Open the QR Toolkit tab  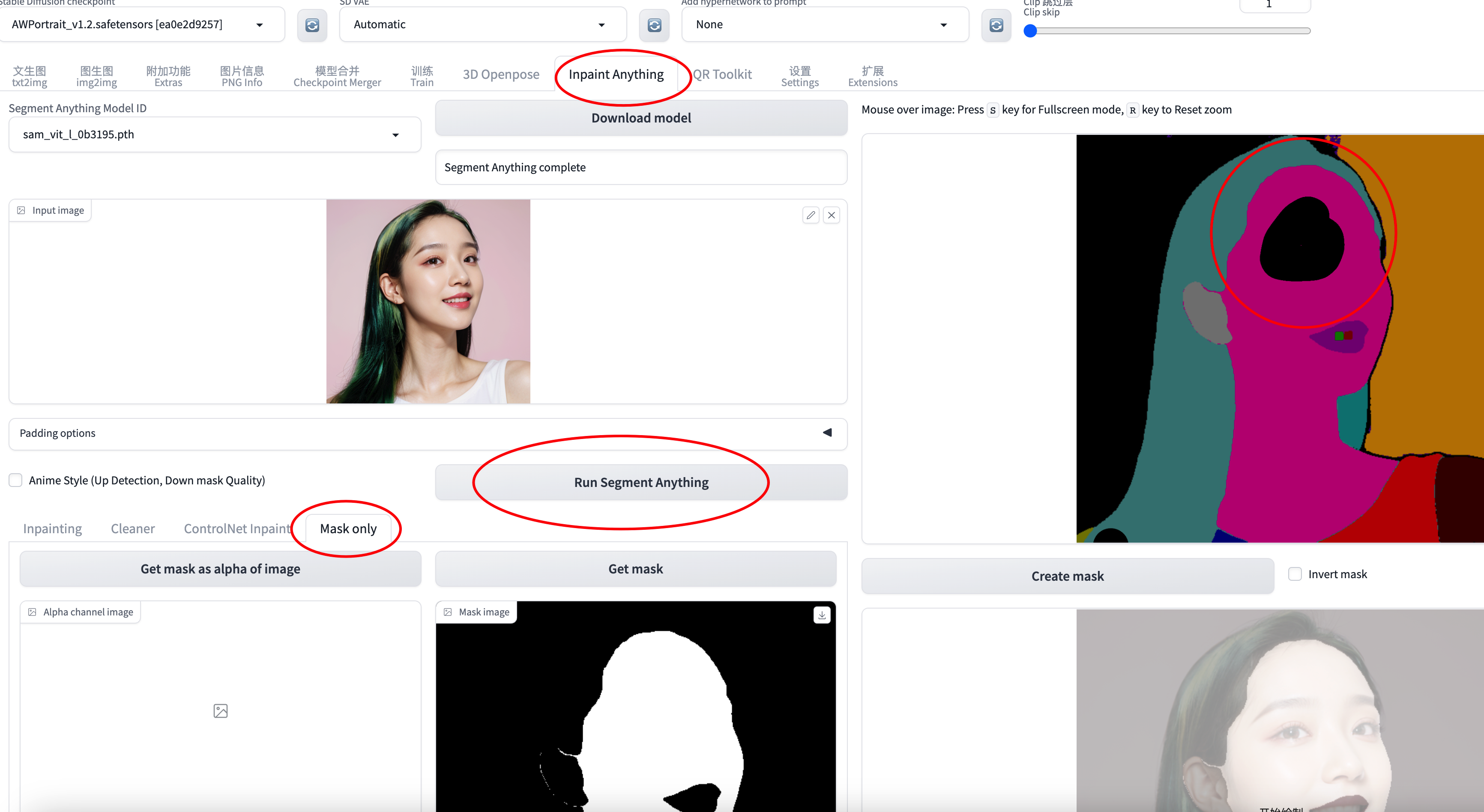(x=722, y=74)
